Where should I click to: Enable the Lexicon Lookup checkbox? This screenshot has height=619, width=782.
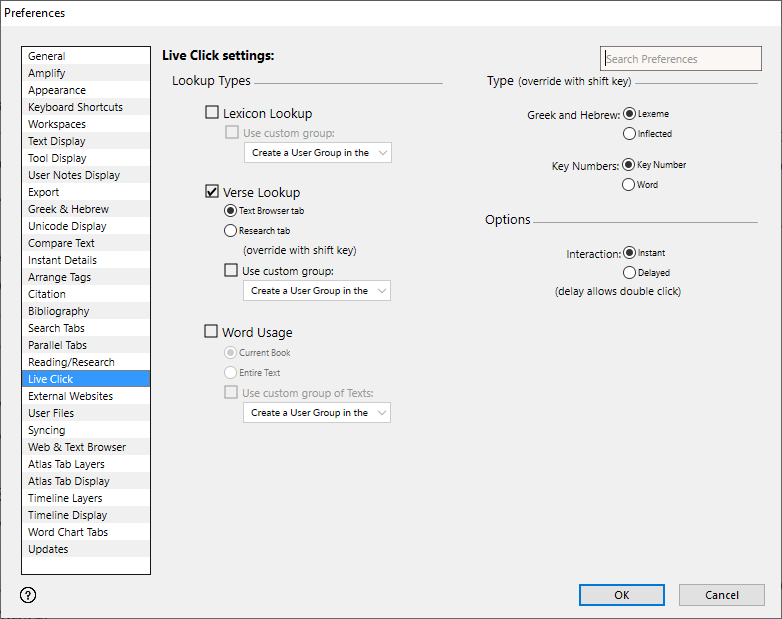(x=212, y=113)
